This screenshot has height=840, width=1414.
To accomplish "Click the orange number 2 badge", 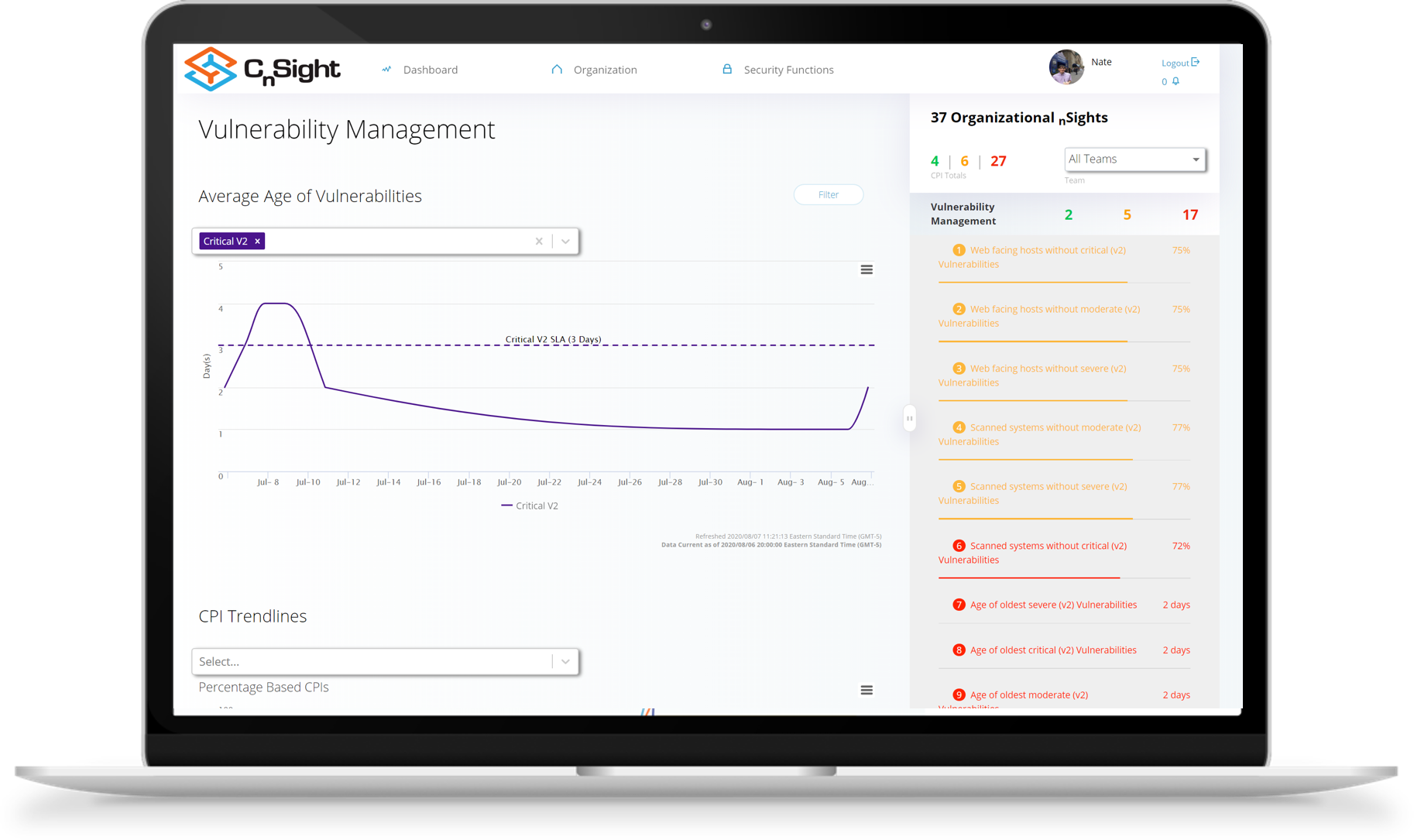I will (959, 309).
